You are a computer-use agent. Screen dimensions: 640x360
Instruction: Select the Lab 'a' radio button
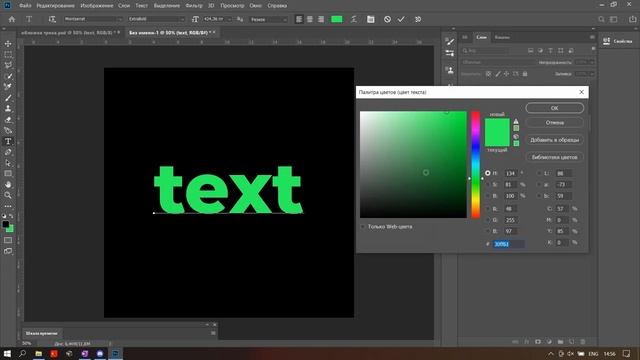click(539, 184)
